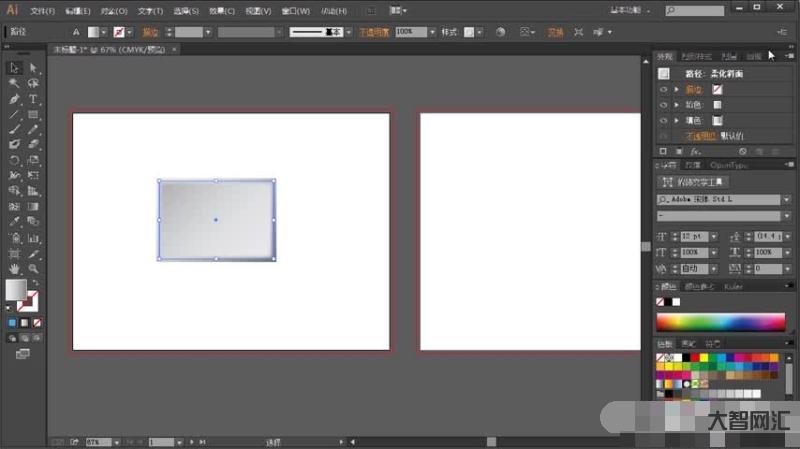The image size is (800, 449).
Task: Choose the Magic Wand tool
Action: click(15, 84)
